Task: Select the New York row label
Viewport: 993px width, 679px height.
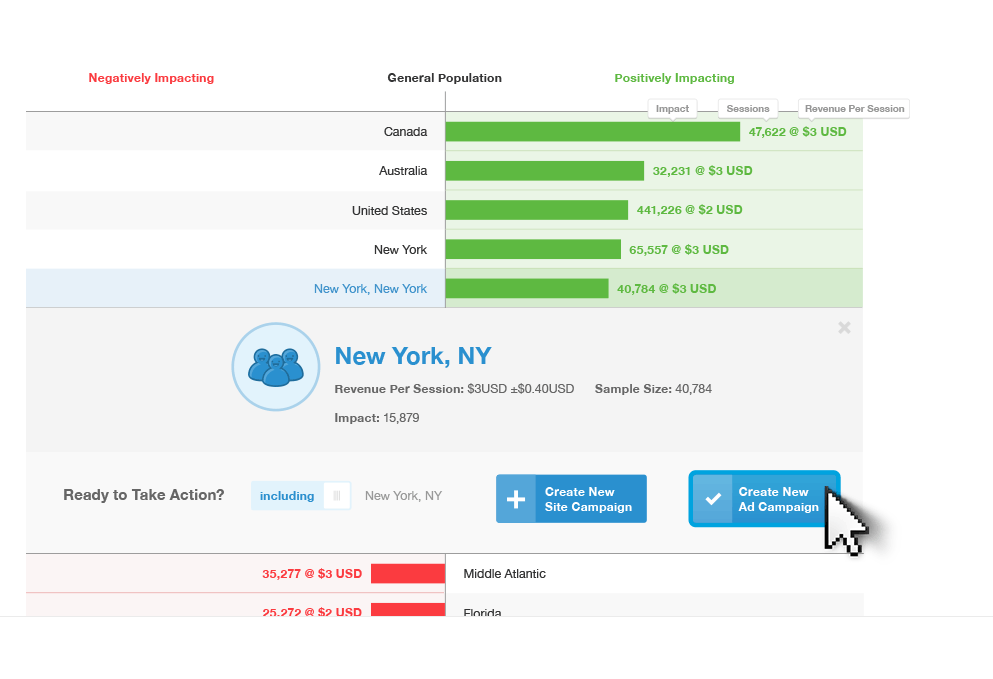Action: click(x=400, y=250)
